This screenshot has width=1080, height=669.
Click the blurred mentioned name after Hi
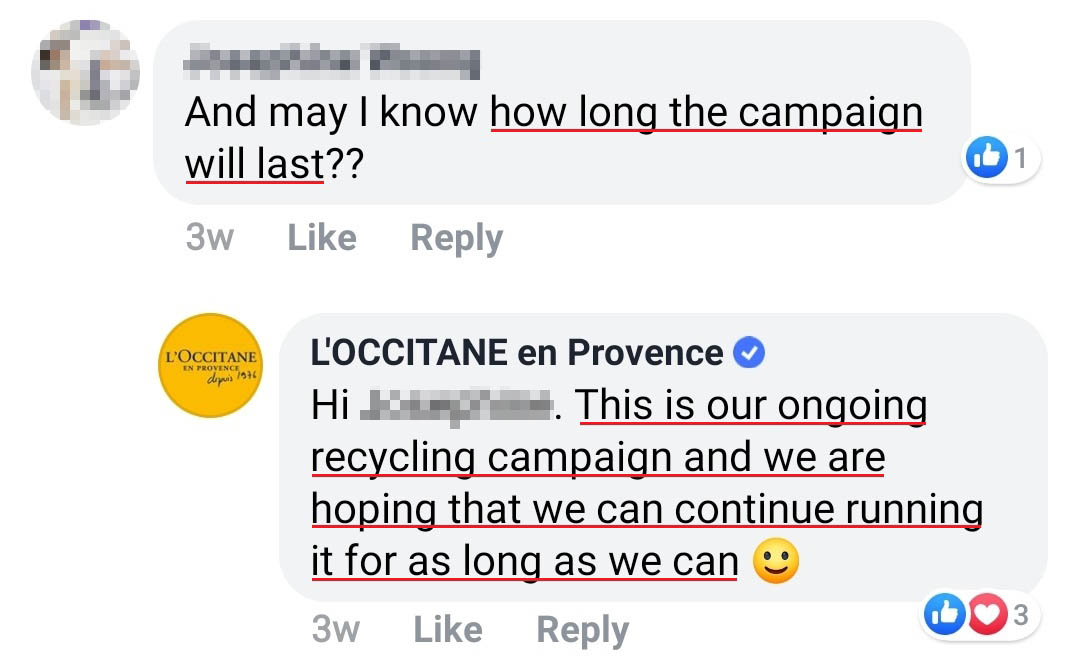[x=456, y=406]
